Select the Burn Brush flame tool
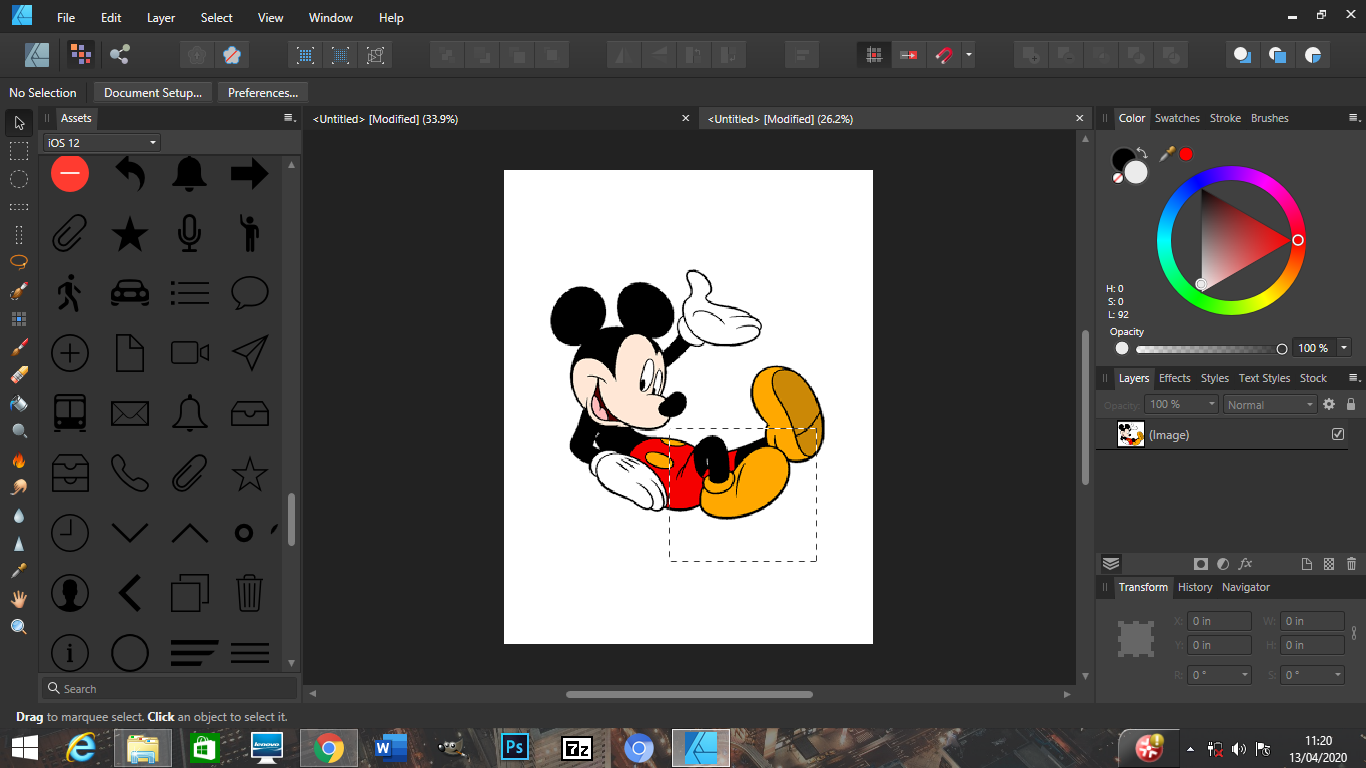Image resolution: width=1366 pixels, height=768 pixels. click(19, 460)
